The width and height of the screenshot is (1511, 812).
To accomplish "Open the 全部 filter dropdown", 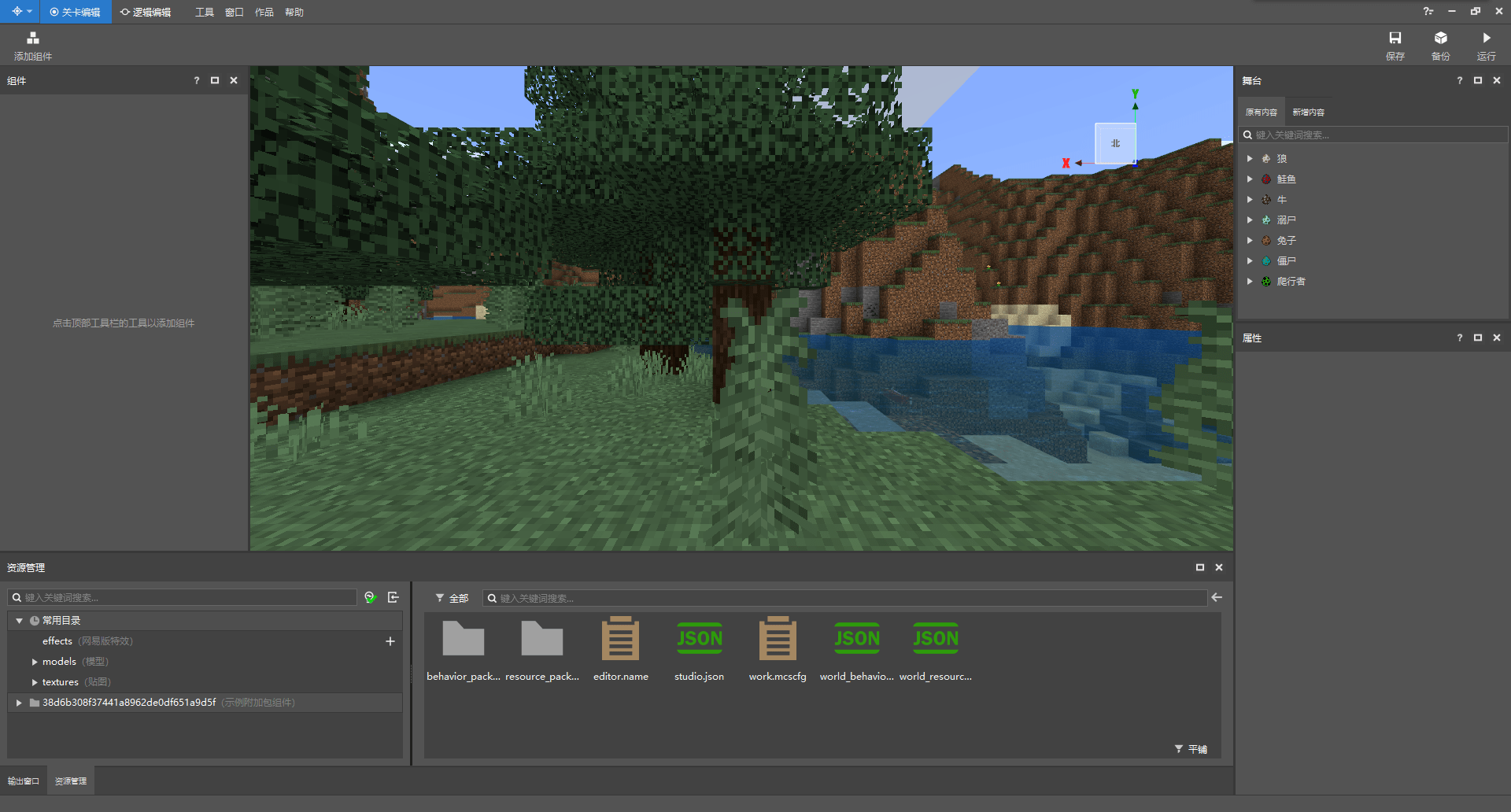I will coord(452,598).
